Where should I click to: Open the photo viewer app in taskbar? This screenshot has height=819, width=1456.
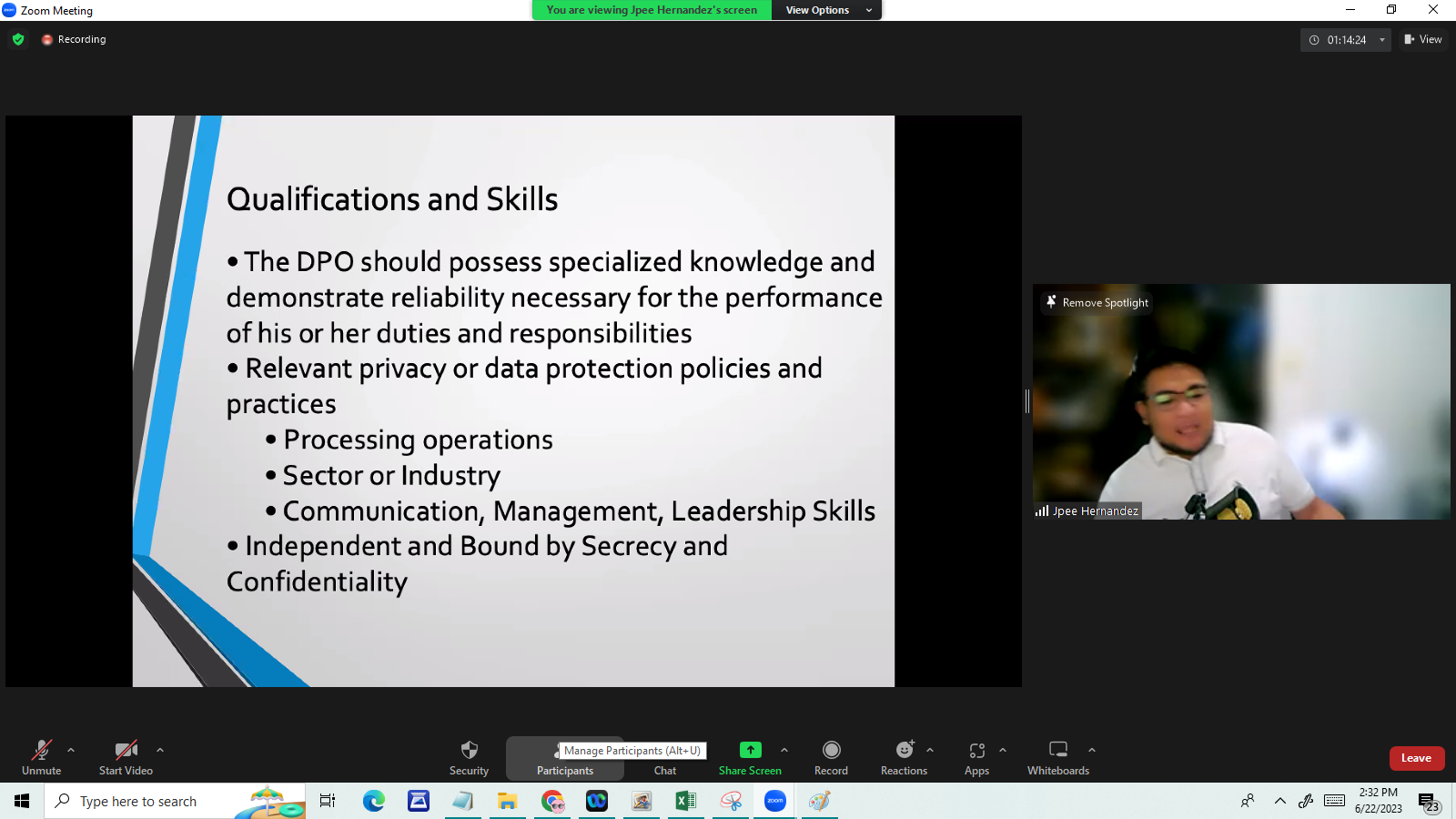click(x=642, y=801)
